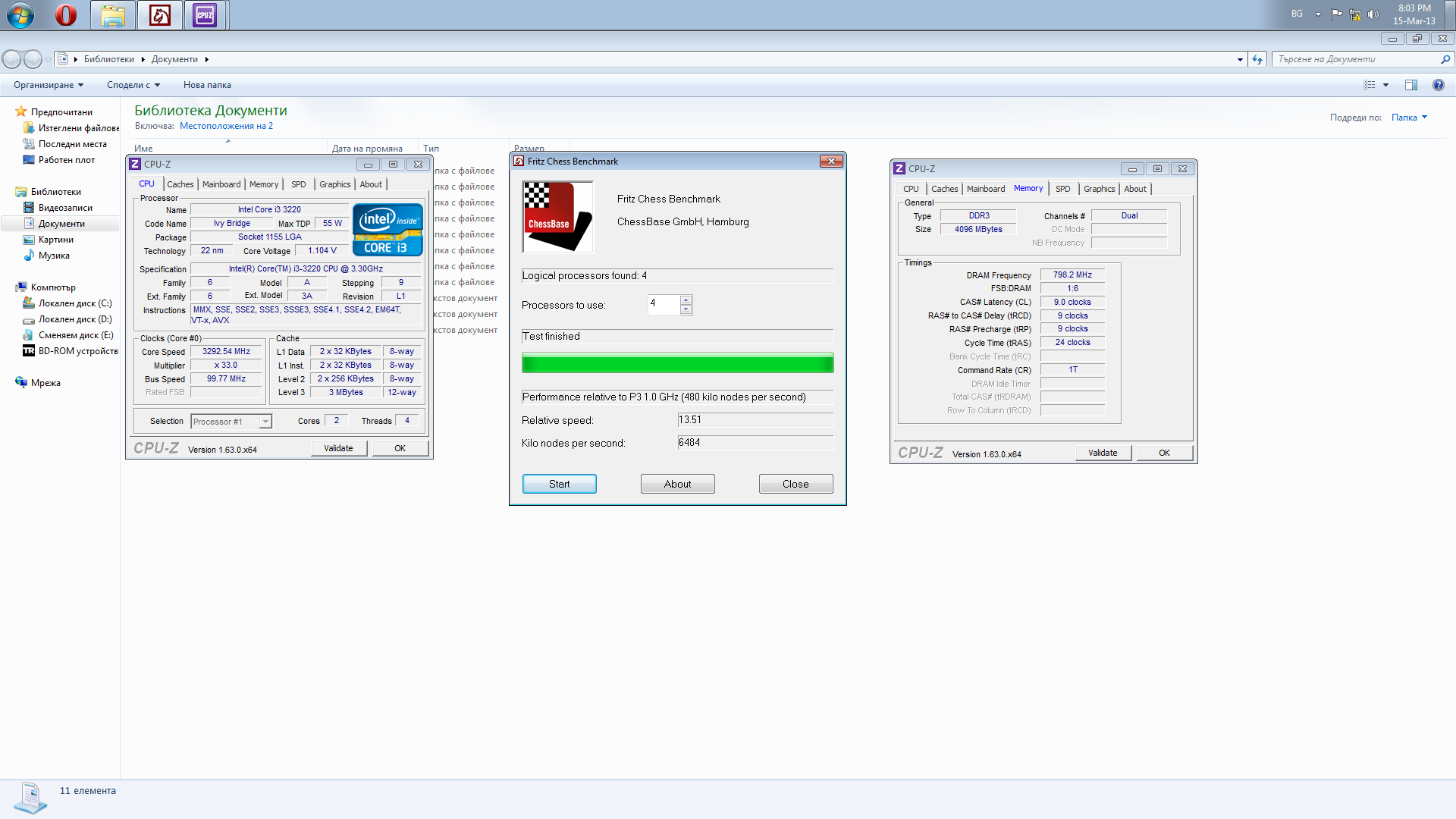The height and width of the screenshot is (819, 1456).
Task: Click Библиотеки in the address breadcrumb
Action: (108, 59)
